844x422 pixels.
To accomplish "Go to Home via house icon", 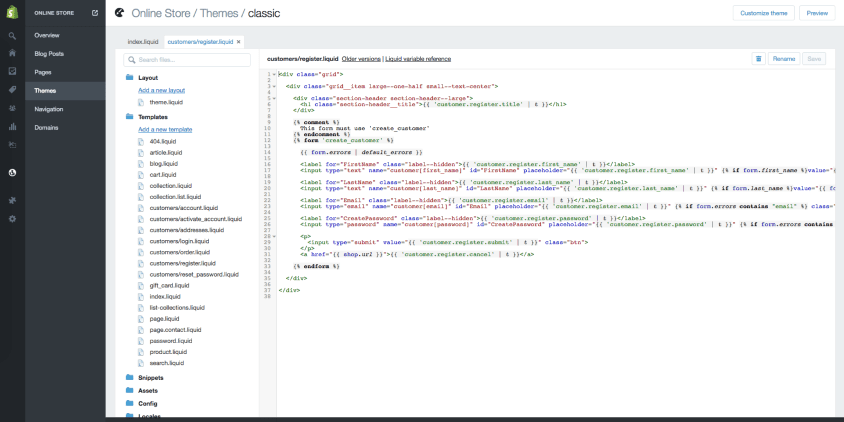I will tap(12, 53).
